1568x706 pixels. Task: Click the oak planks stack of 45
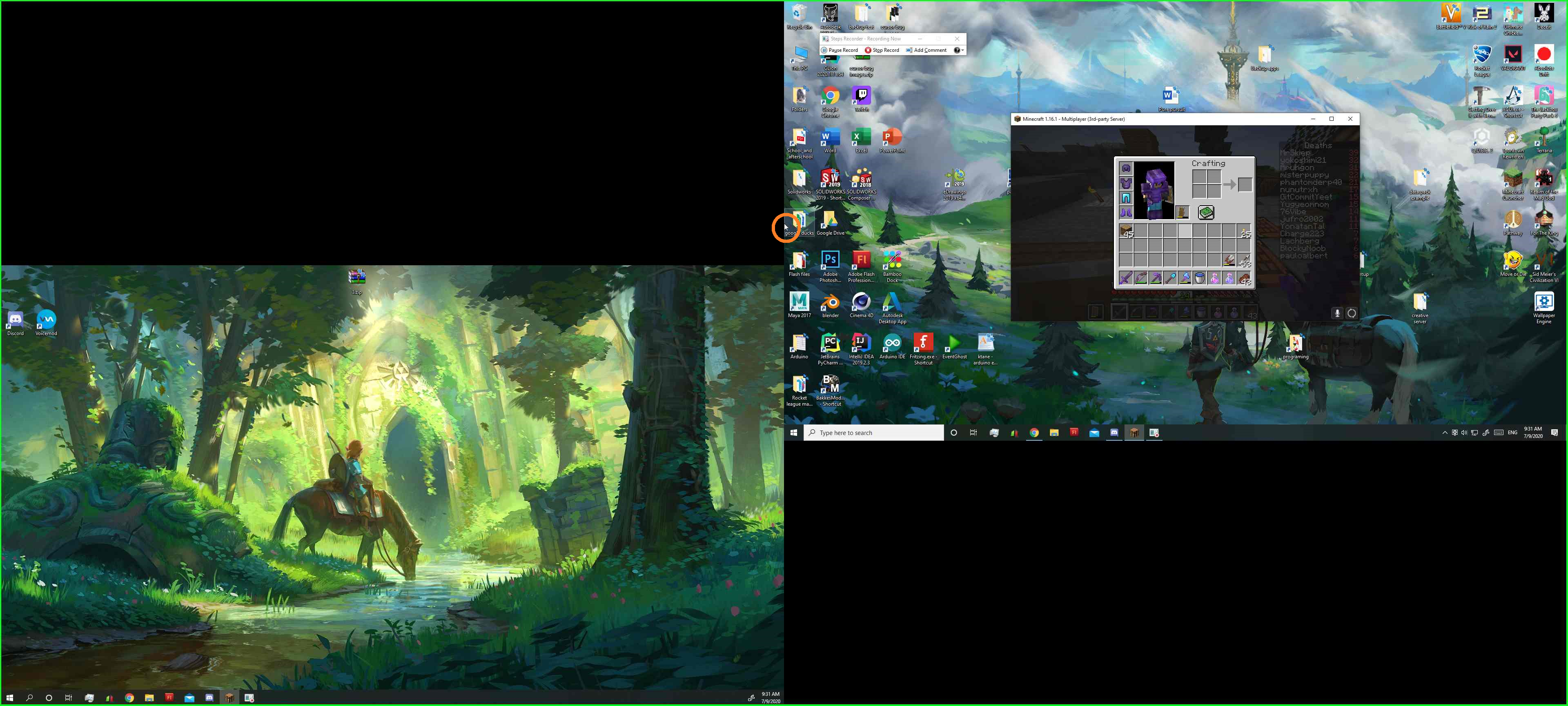pyautogui.click(x=1126, y=231)
